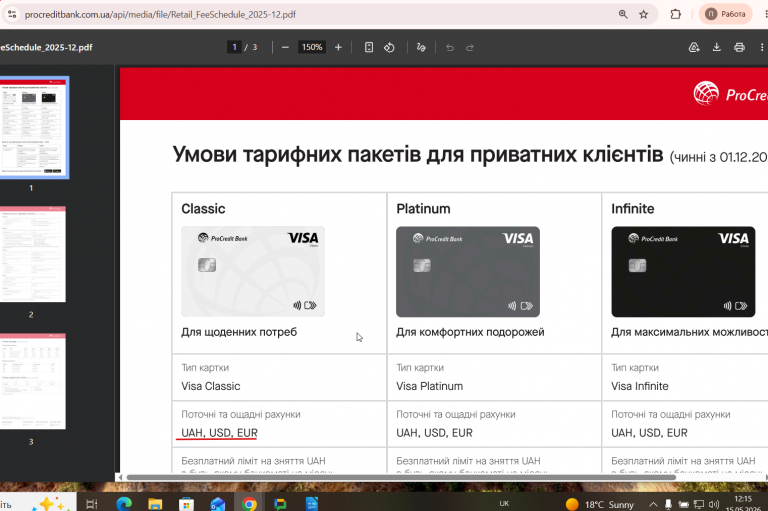Open Google Chat from the taskbar
Screen dimensions: 768x511
point(280,504)
